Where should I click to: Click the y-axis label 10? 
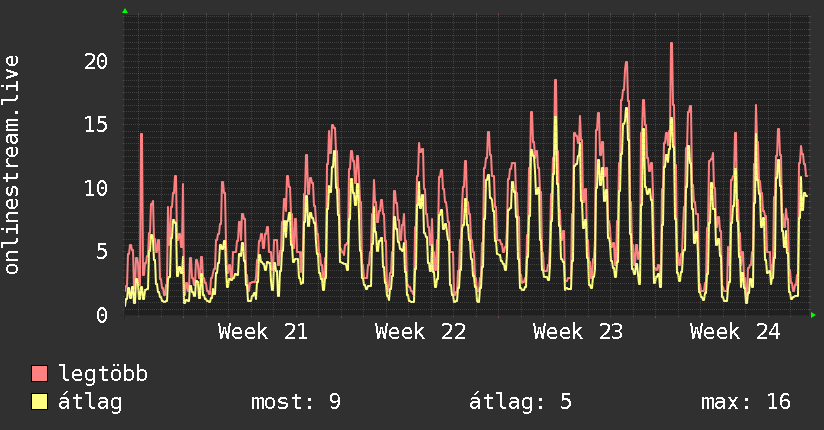[96, 188]
